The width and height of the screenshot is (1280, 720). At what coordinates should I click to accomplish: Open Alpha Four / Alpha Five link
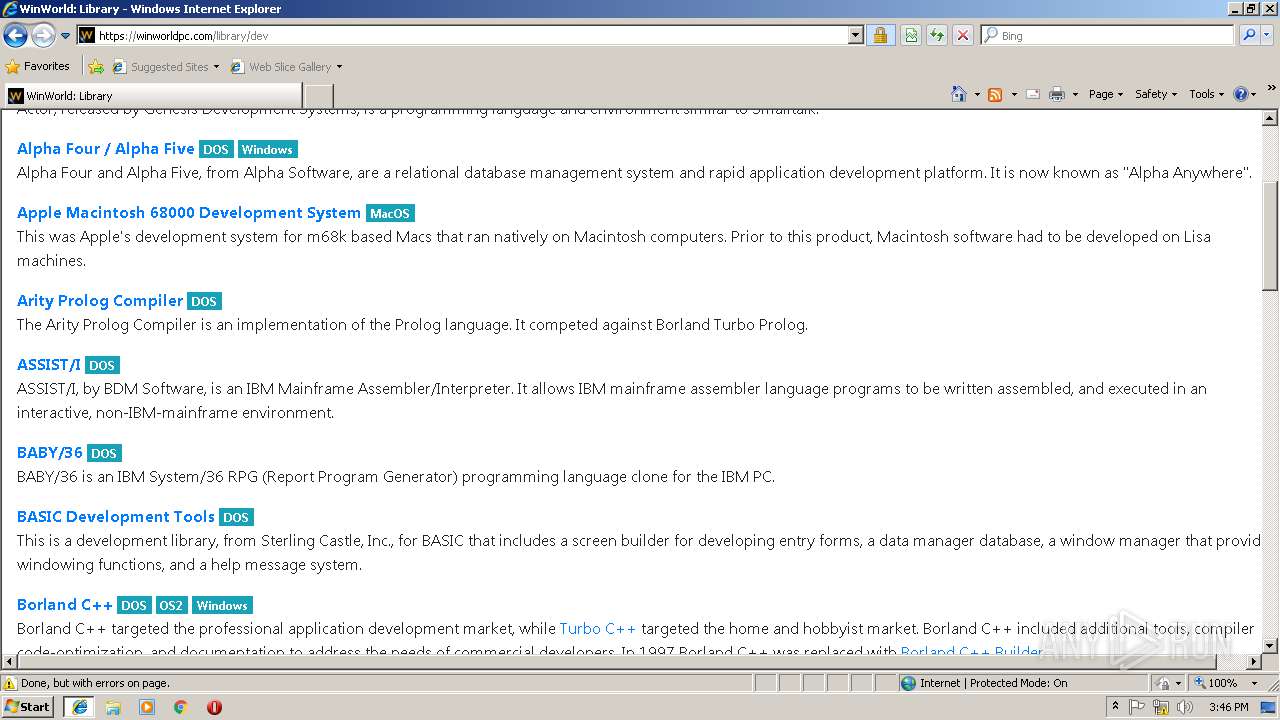pos(106,148)
